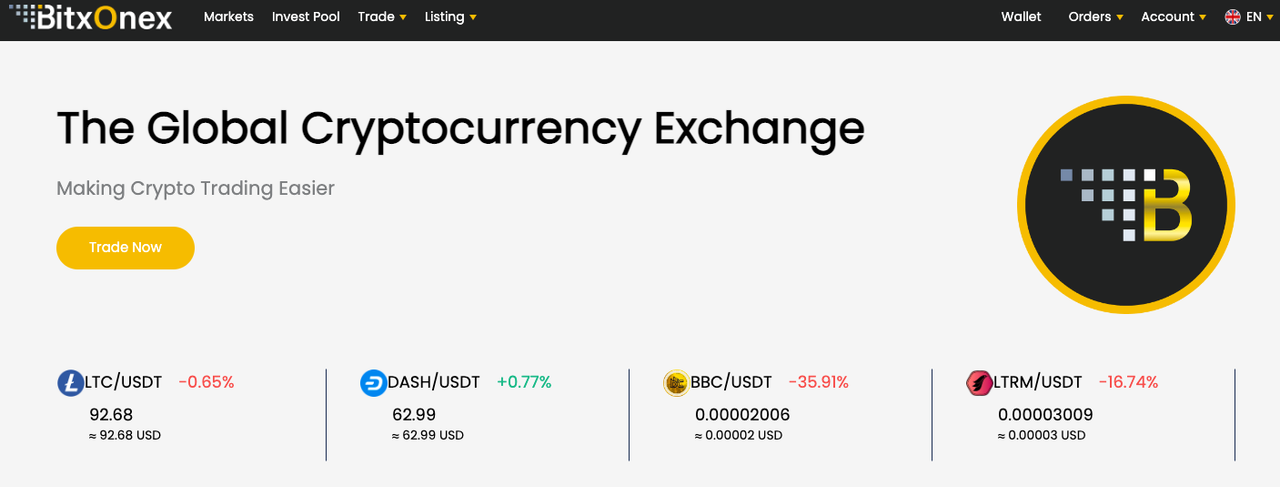Screen dimensions: 1280x487
Task: Open the Wallet page
Action: 1021,17
